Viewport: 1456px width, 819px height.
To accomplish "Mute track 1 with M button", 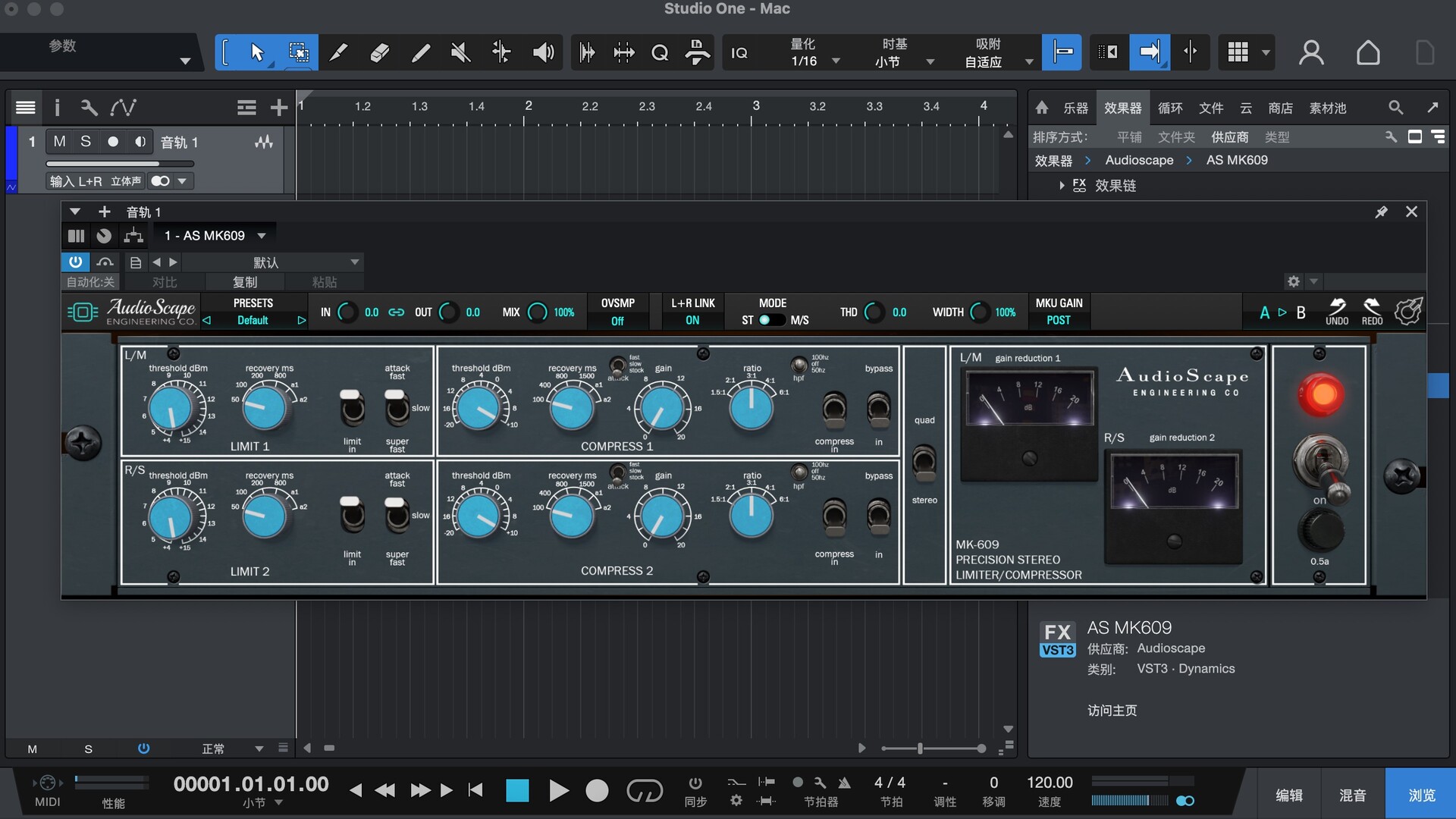I will (x=59, y=142).
